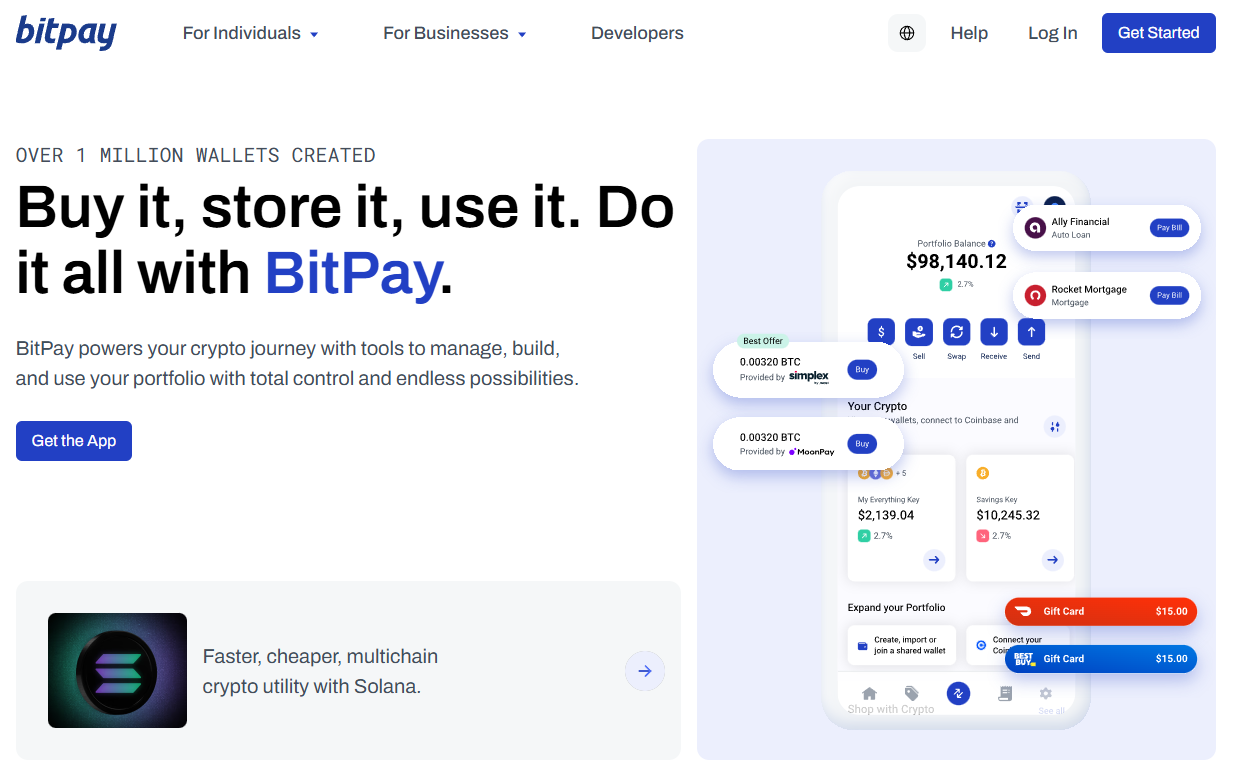1242x777 pixels.
Task: Click the Expand your Portfolio heading
Action: click(896, 607)
